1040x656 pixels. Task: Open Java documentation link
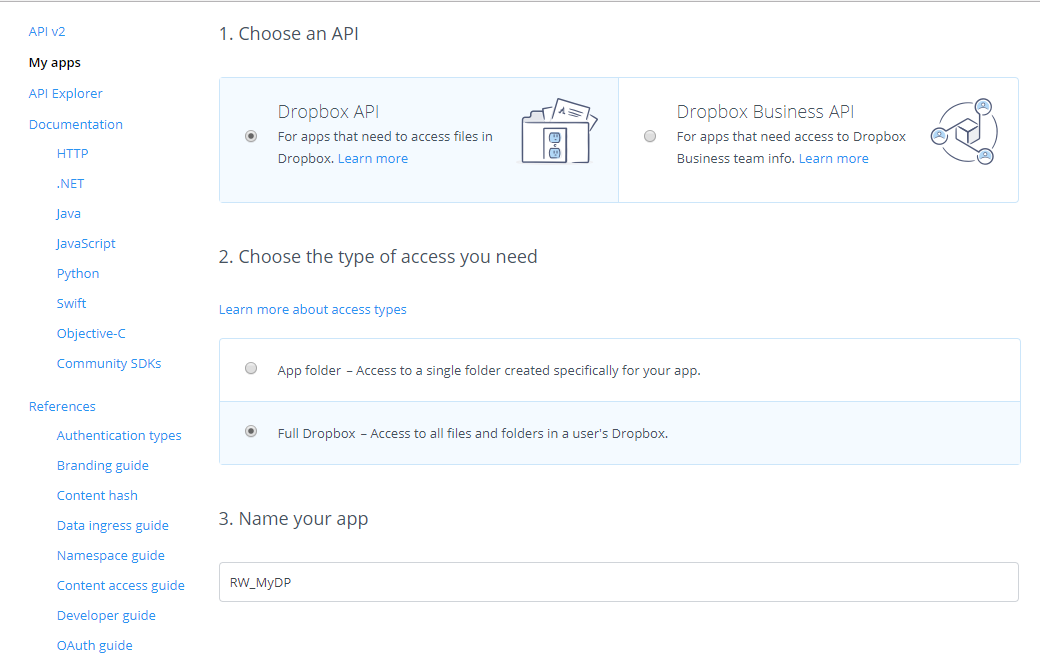pyautogui.click(x=68, y=214)
